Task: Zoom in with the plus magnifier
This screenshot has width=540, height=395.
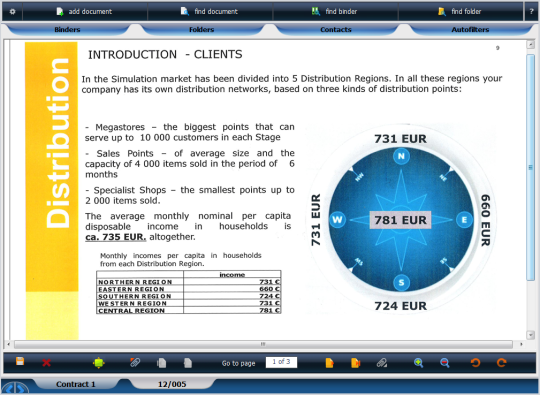Action: coord(418,363)
